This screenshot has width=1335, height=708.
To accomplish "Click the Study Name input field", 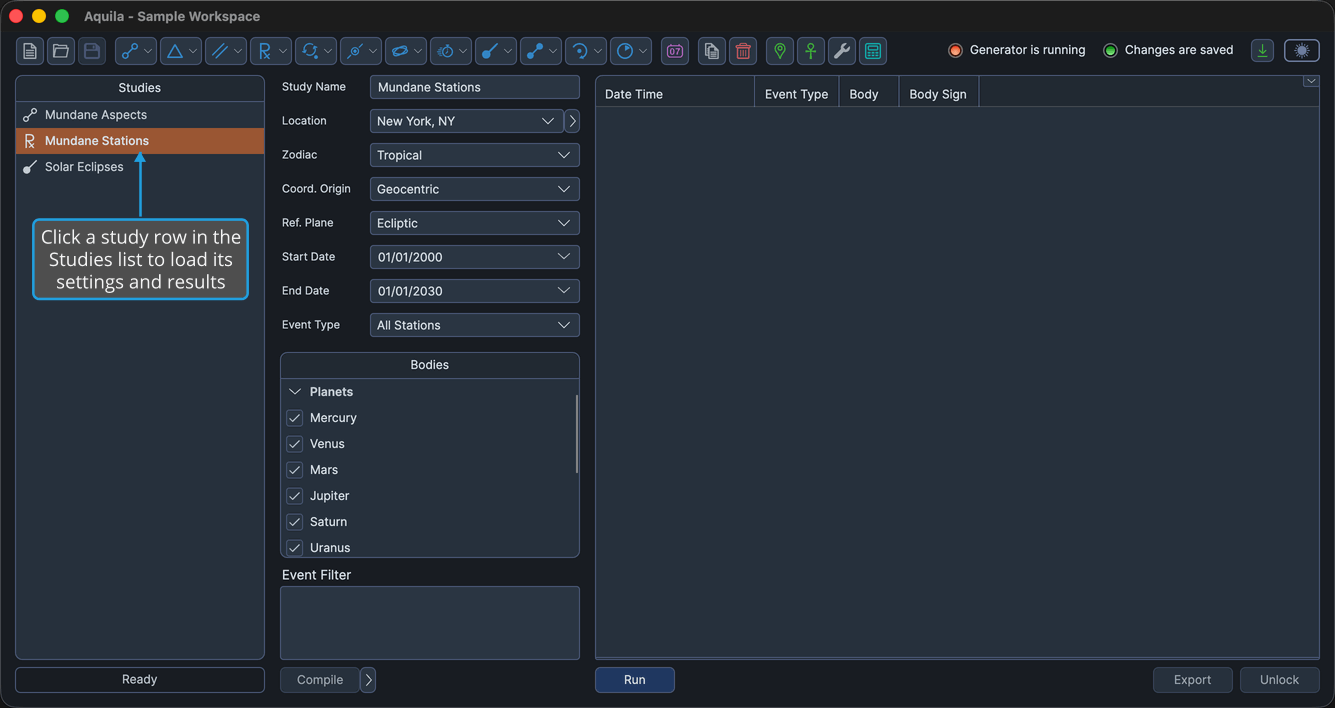I will 475,87.
